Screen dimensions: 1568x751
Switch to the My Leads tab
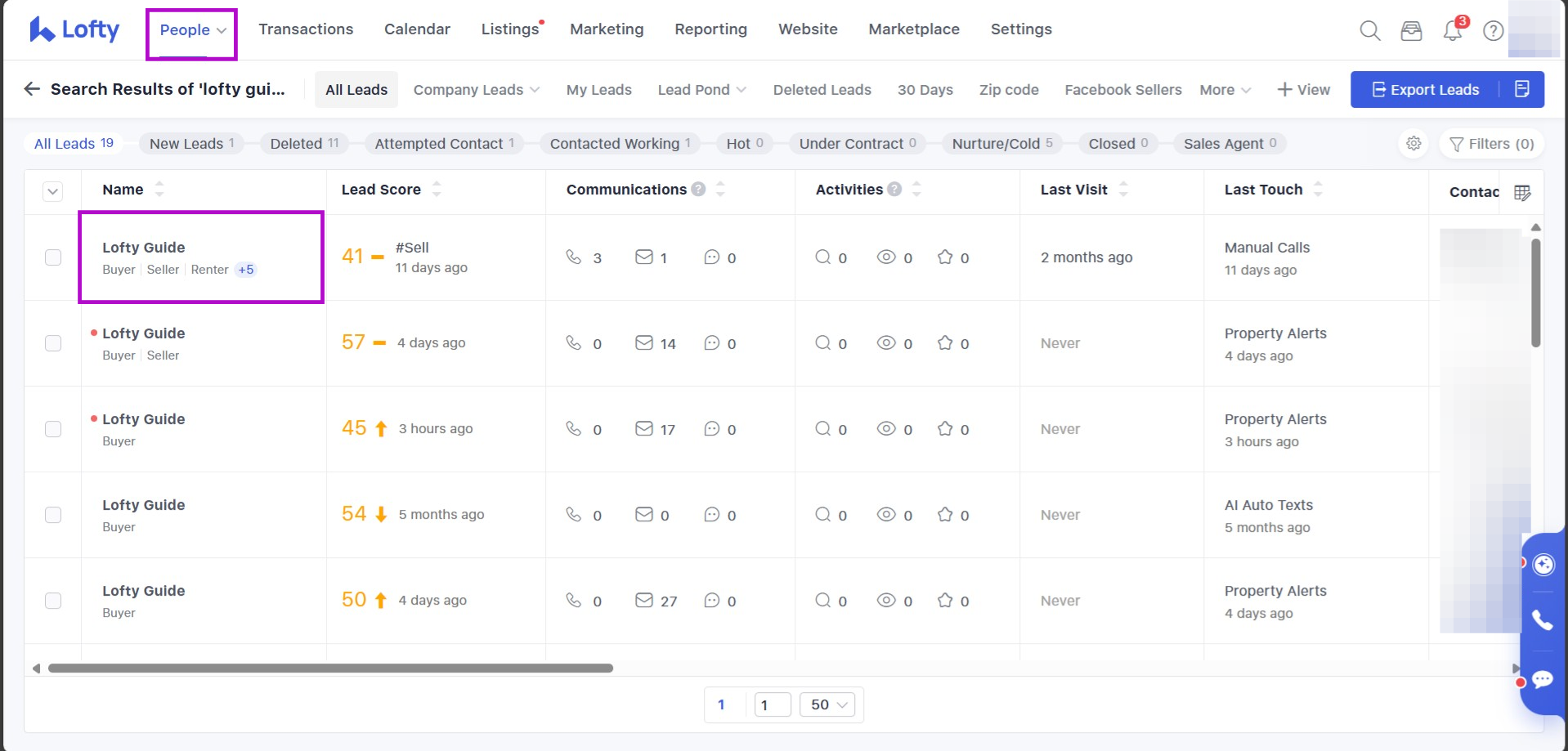[598, 90]
